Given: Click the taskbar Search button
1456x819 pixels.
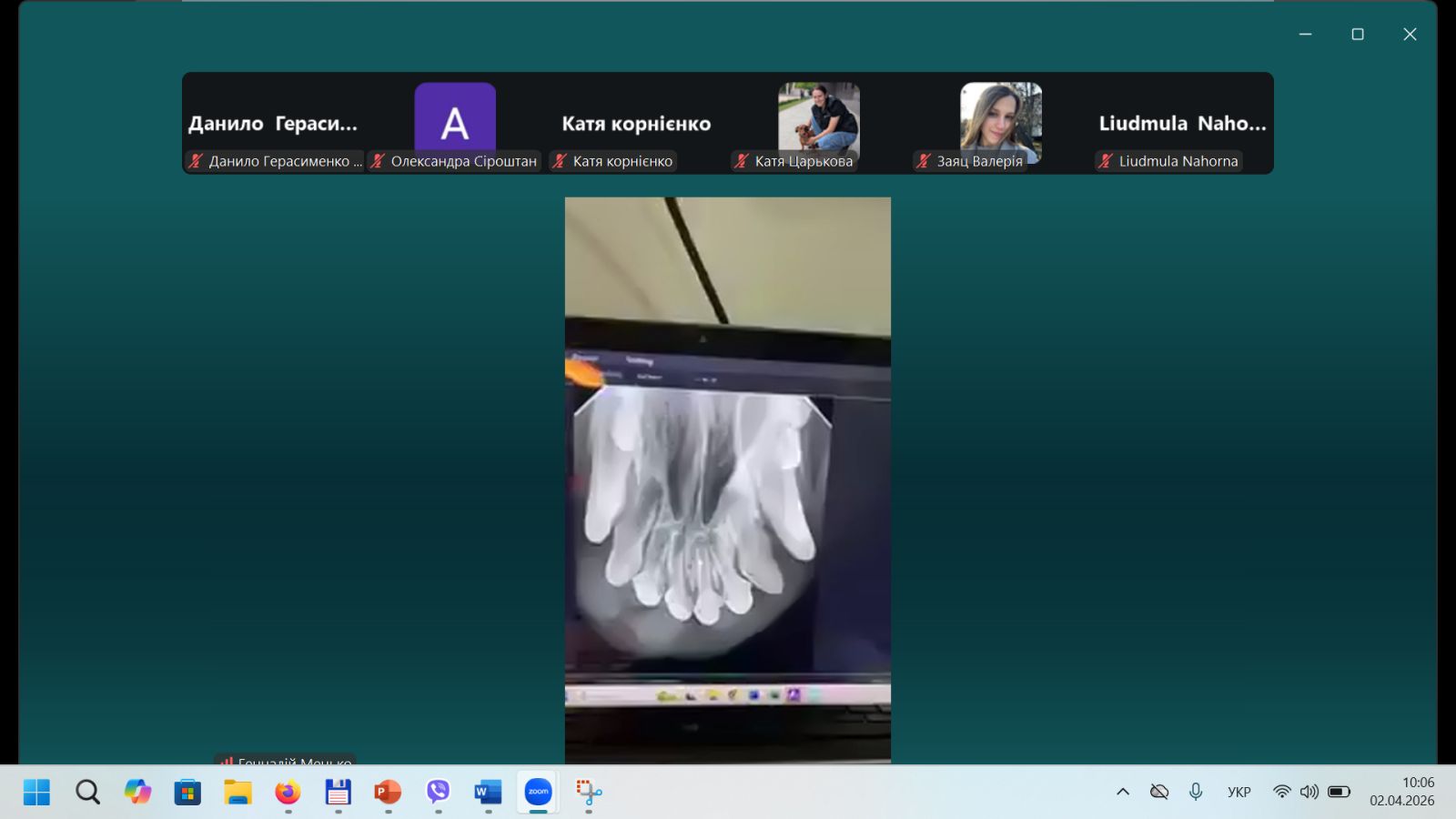Looking at the screenshot, I should [87, 792].
